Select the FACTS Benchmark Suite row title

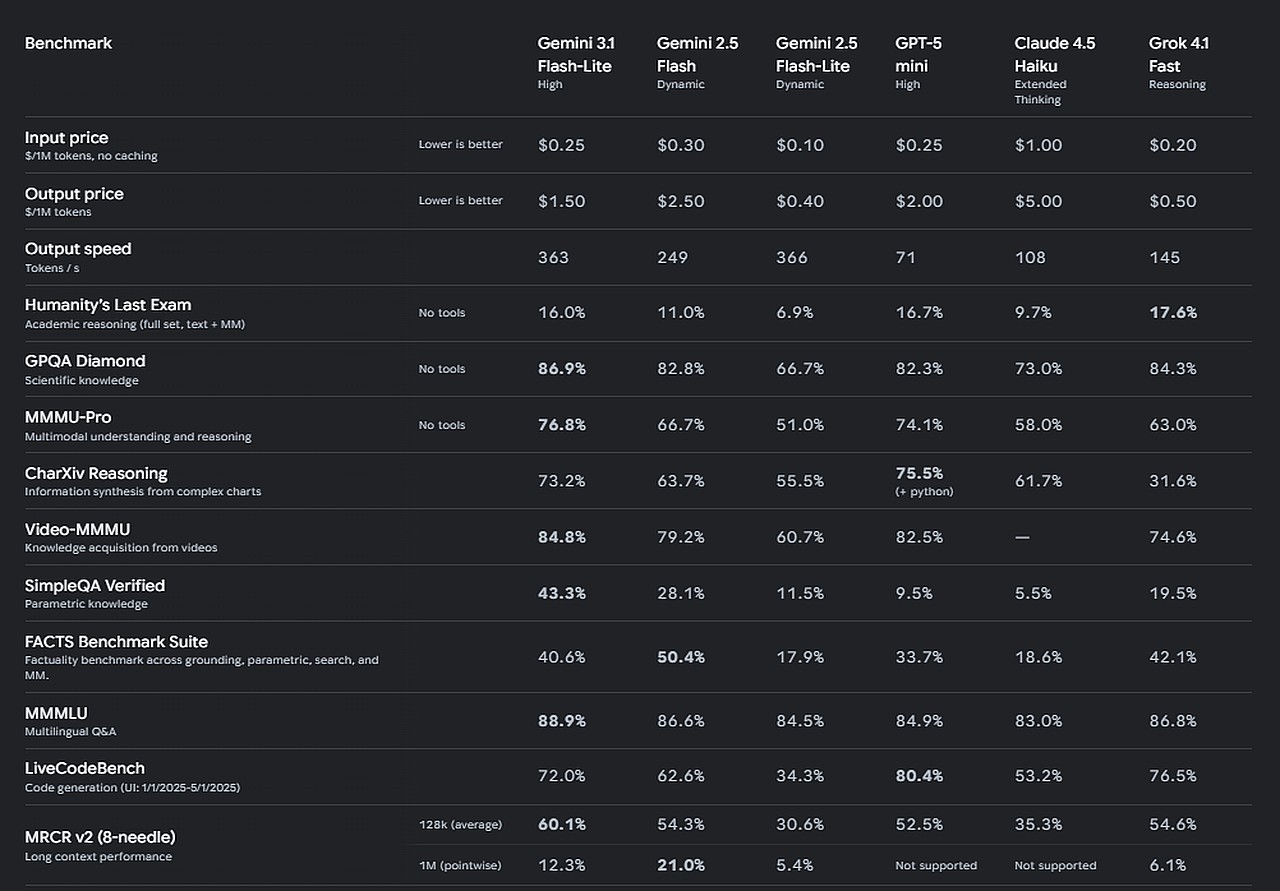pyautogui.click(x=116, y=641)
